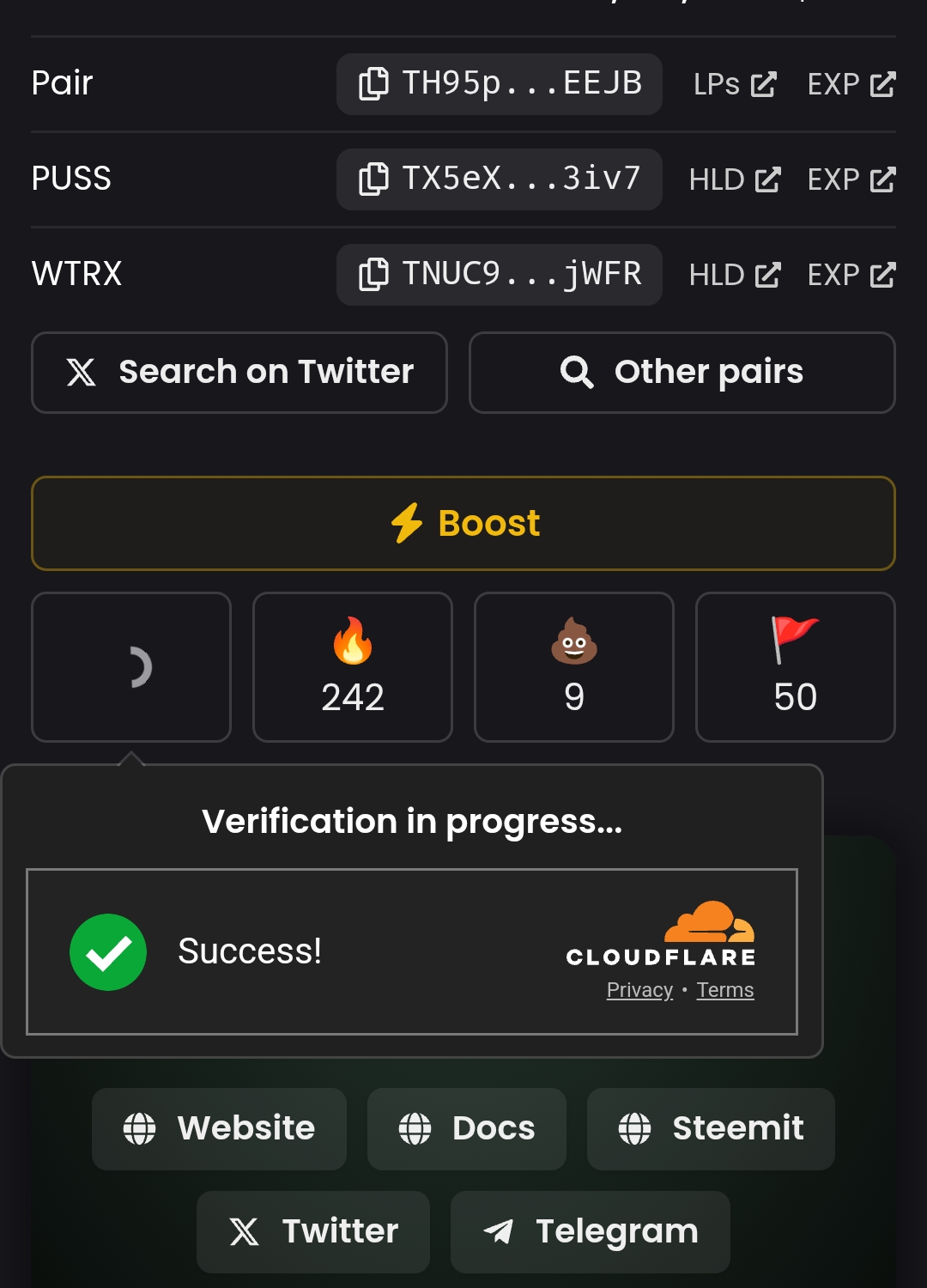Open EXP explorer link for PUSS
This screenshot has width=927, height=1288.
851,179
